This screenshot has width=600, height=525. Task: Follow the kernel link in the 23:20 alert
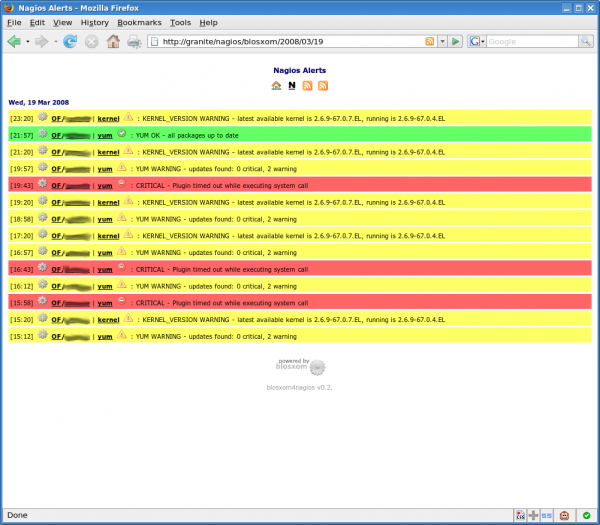[x=108, y=117]
